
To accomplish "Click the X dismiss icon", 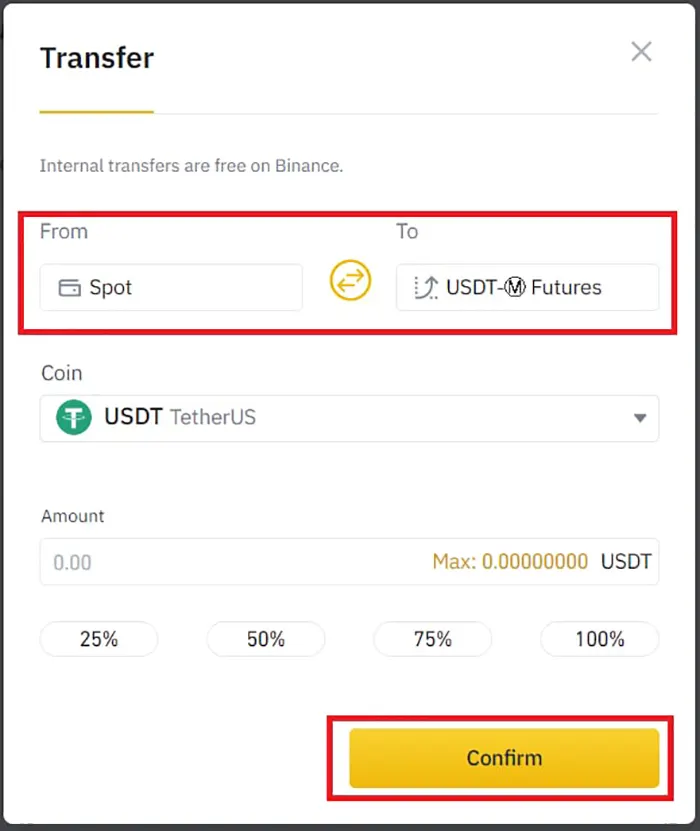I will tap(641, 51).
